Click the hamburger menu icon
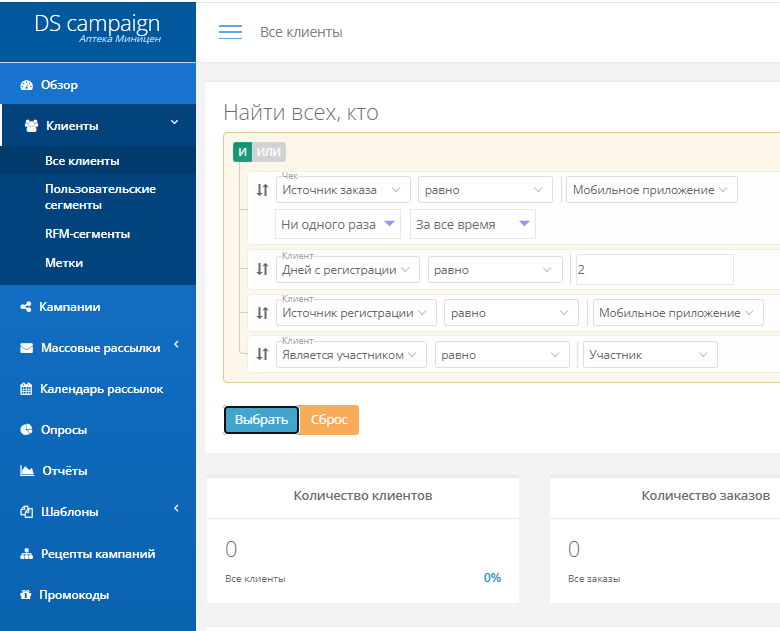This screenshot has width=780, height=631. (x=230, y=32)
